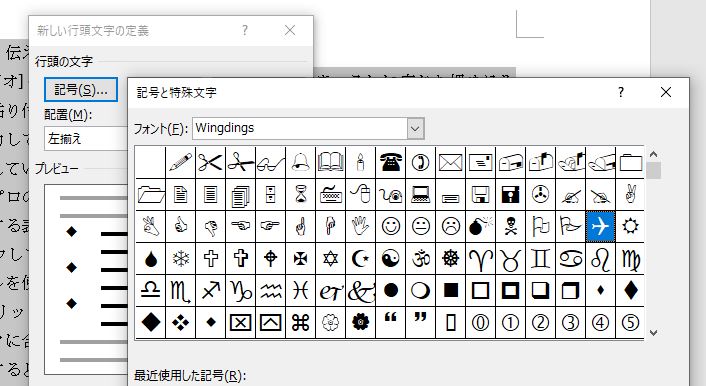
Task: Close the 記号と特殊文字 dialog
Action: click(665, 92)
